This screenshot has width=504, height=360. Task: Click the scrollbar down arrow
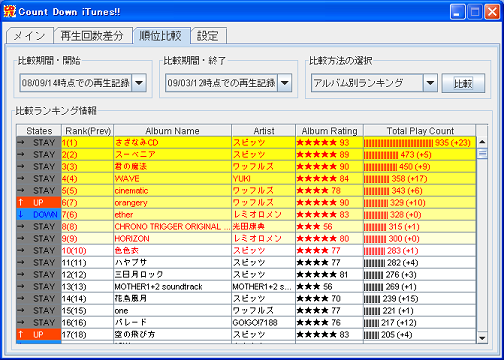point(482,338)
